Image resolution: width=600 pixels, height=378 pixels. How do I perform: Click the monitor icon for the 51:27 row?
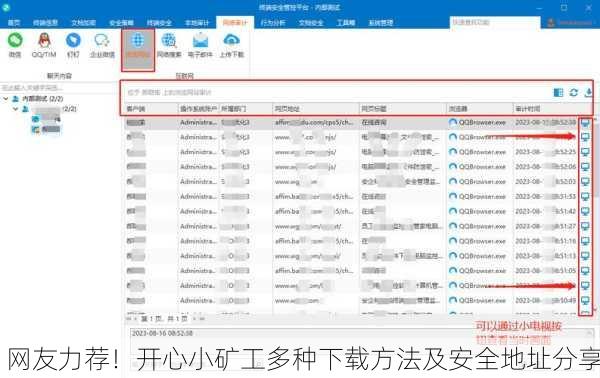click(x=585, y=226)
